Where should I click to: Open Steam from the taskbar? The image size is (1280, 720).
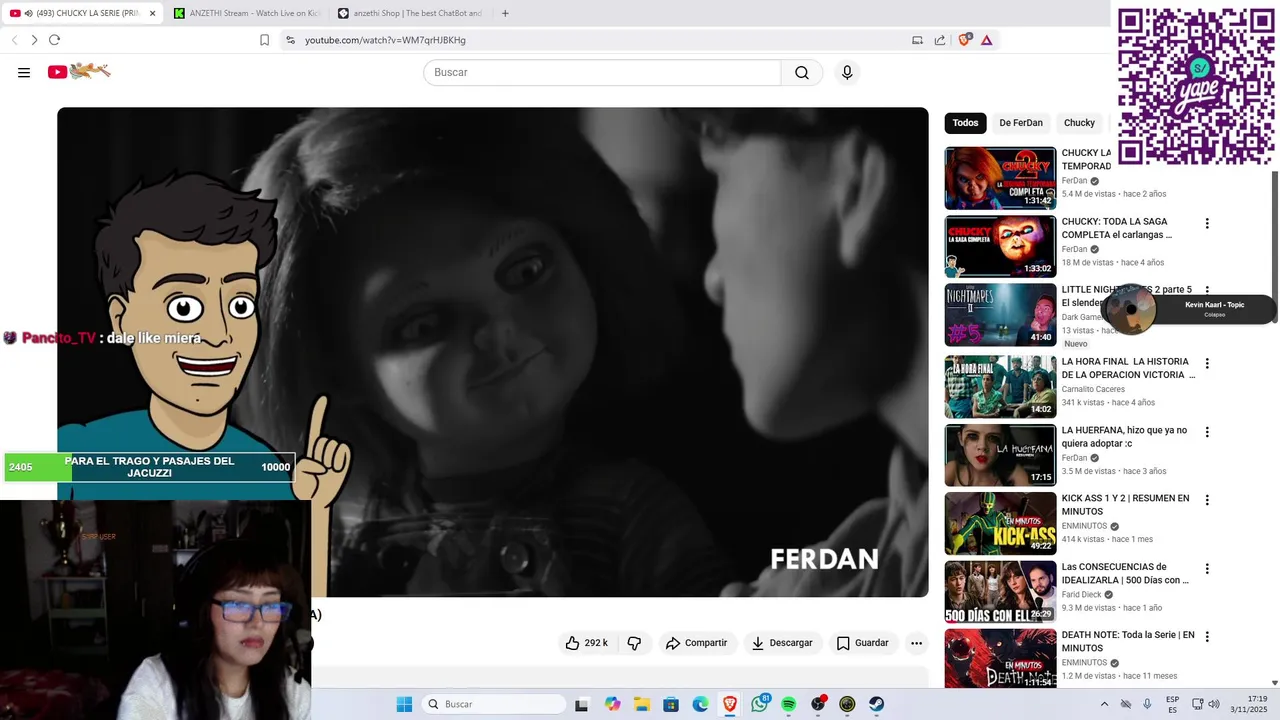(876, 704)
